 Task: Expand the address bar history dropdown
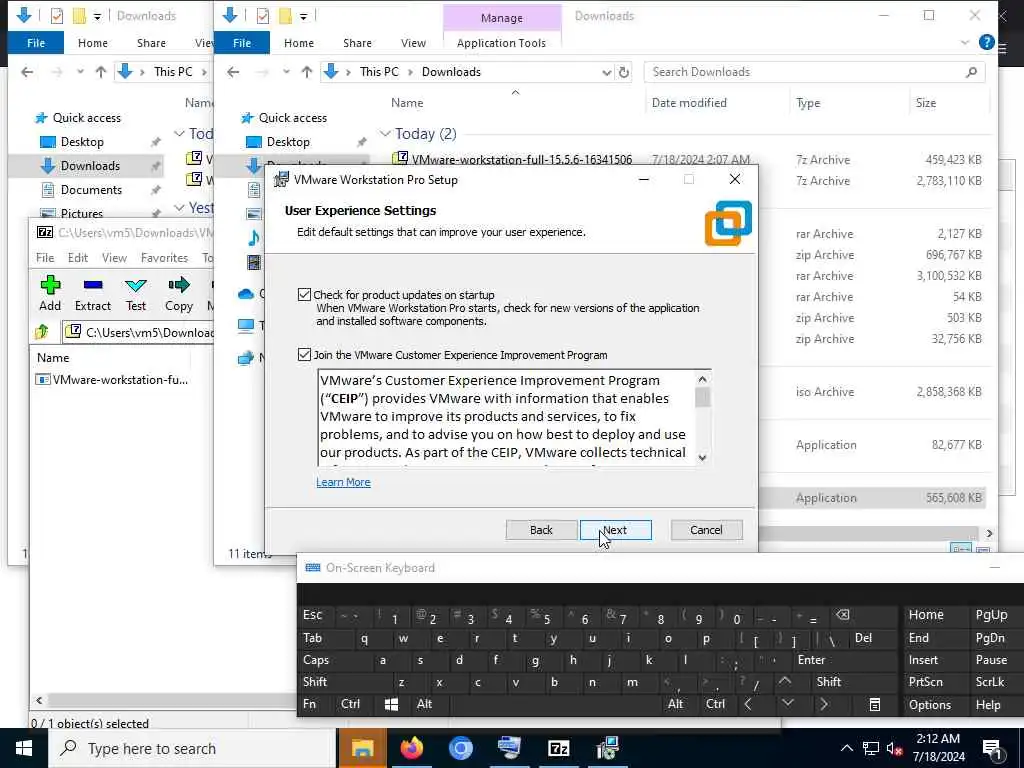[606, 72]
